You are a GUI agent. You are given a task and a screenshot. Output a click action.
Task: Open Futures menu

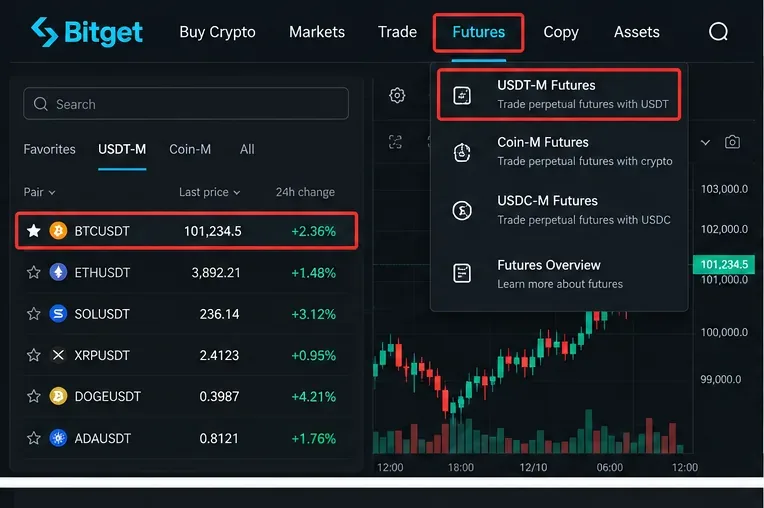478,32
